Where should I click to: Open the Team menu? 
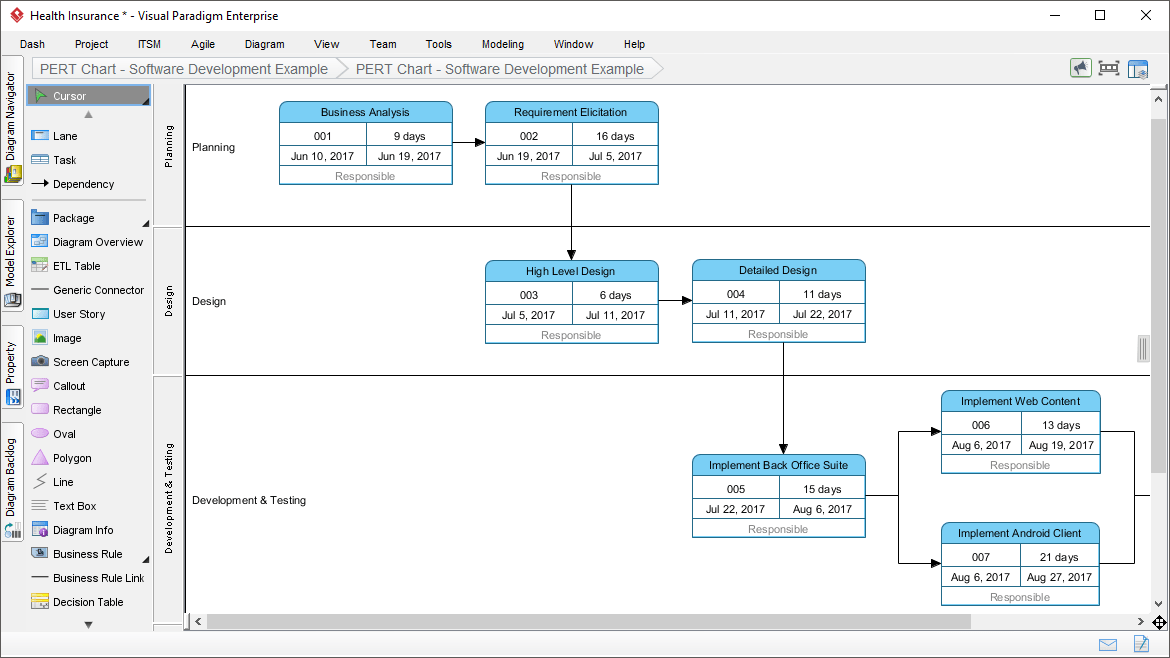coord(383,44)
